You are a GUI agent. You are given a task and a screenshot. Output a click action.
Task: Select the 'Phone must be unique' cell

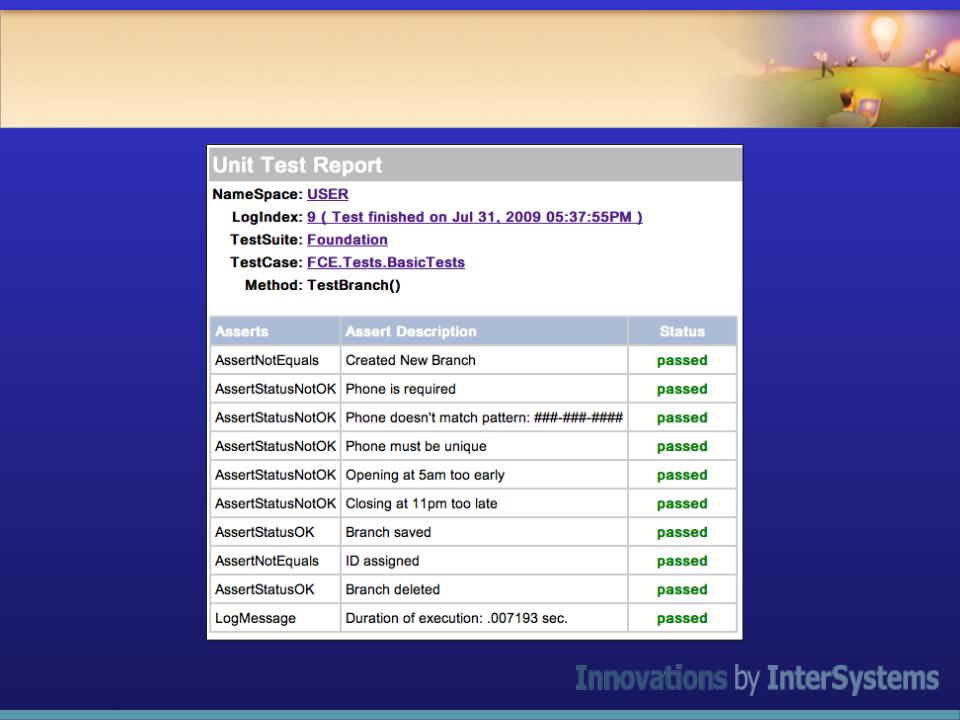(484, 446)
